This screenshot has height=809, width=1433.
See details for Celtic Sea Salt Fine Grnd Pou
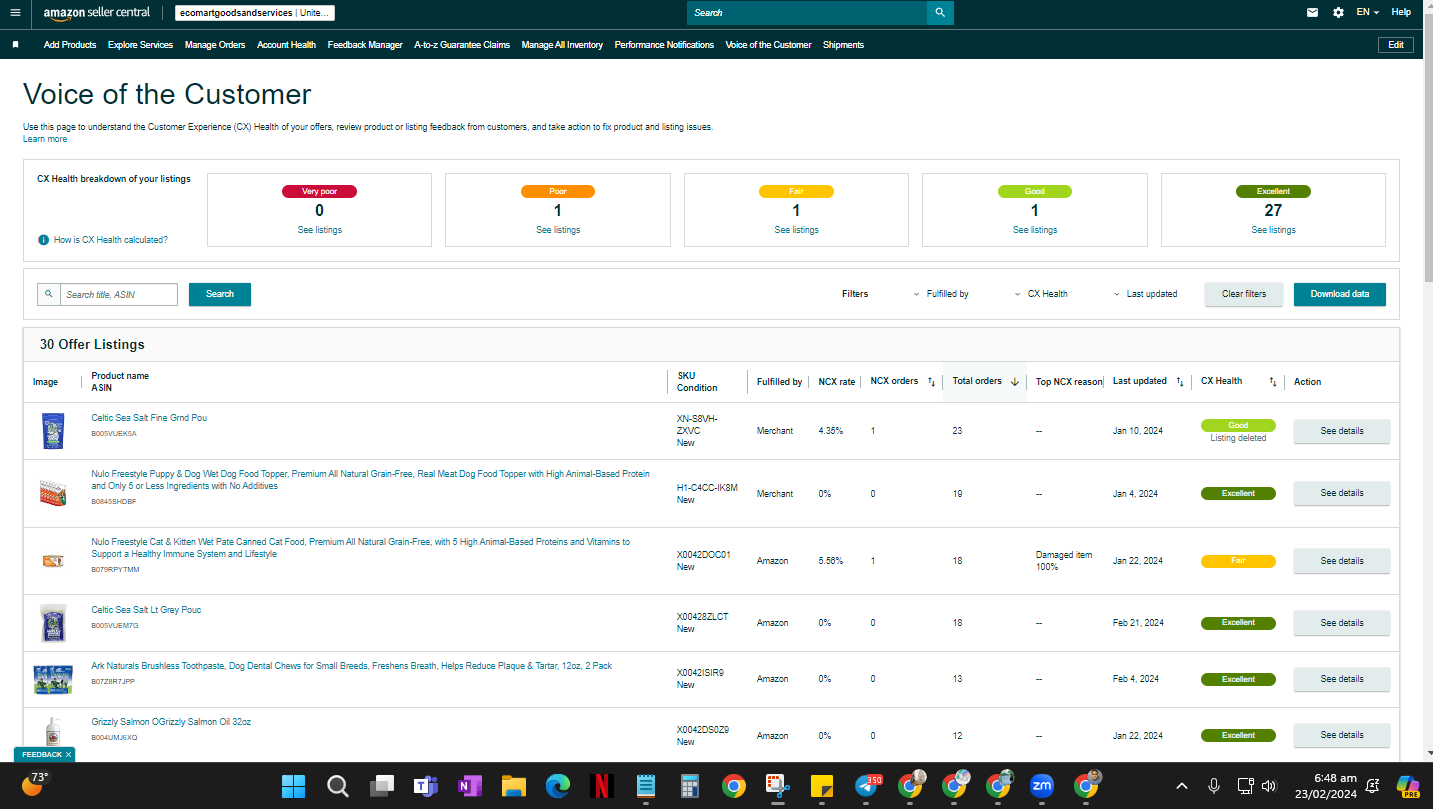click(x=1342, y=431)
